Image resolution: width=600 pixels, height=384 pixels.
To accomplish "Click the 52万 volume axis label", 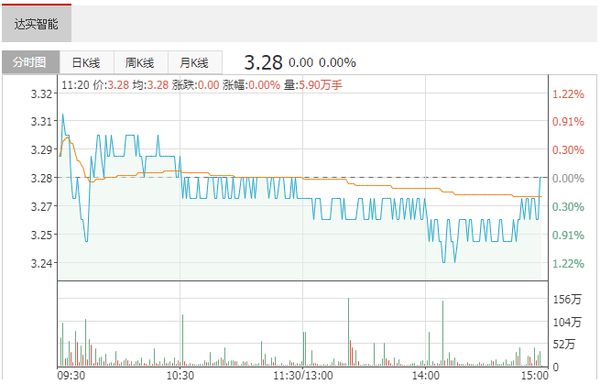I will click(x=564, y=344).
